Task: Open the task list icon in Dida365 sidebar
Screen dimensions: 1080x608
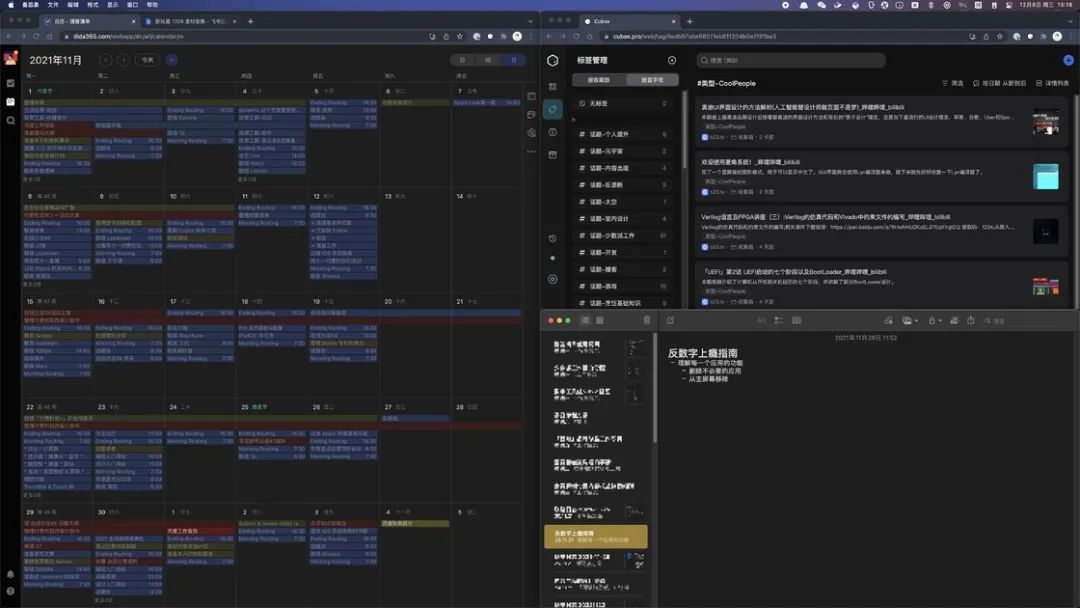Action: click(x=10, y=83)
